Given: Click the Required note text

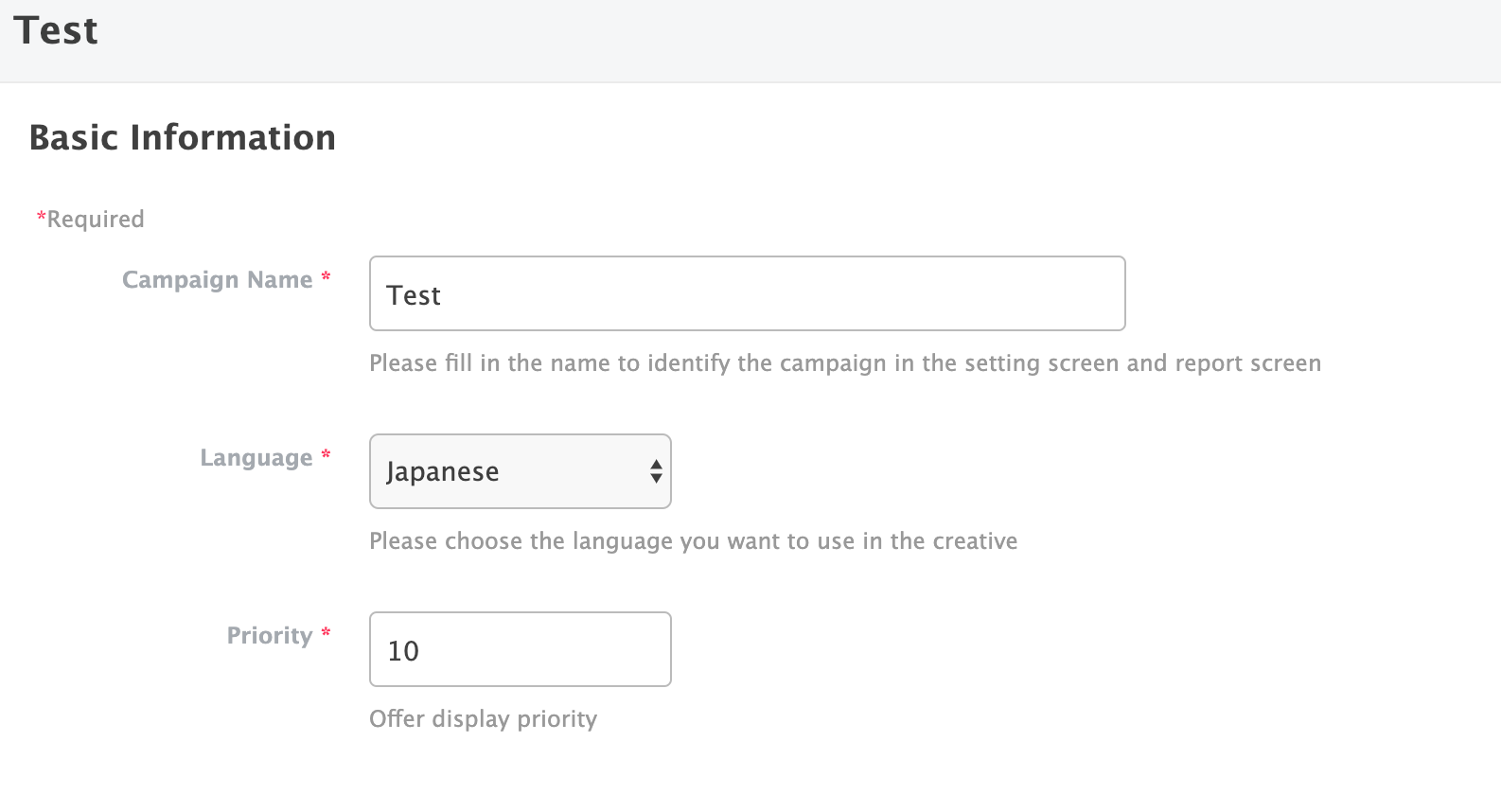Looking at the screenshot, I should click(96, 220).
